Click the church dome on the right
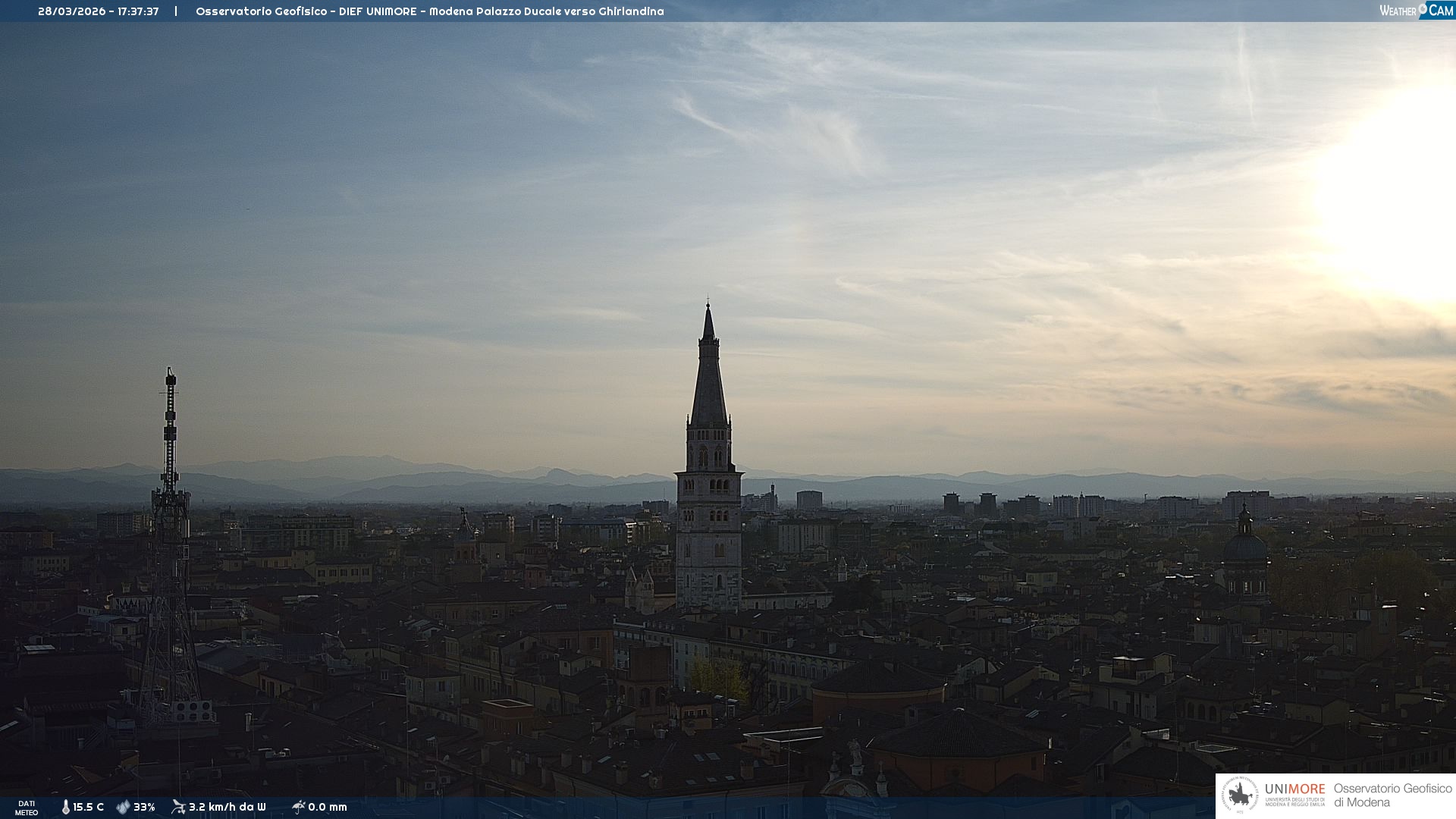The image size is (1456, 819). point(1245,548)
